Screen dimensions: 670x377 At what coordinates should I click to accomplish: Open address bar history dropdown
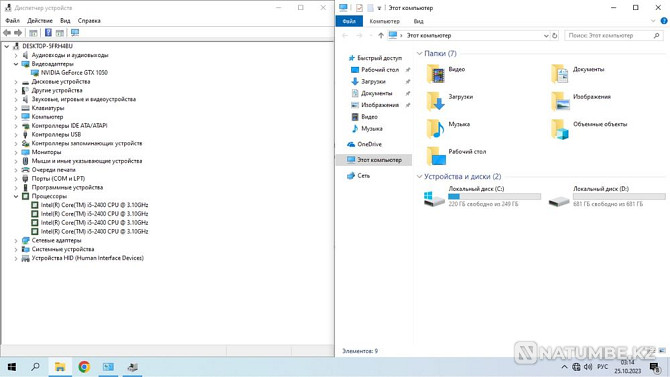[546, 35]
